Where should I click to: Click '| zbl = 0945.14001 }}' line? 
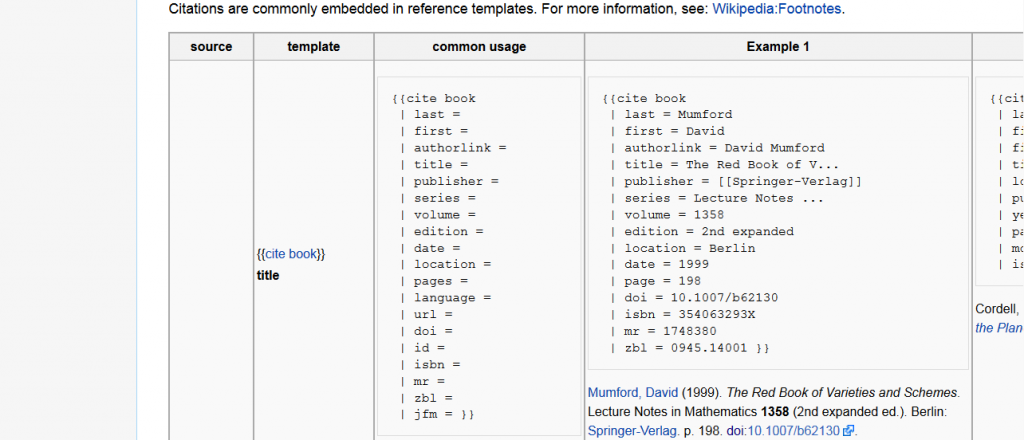tap(690, 349)
